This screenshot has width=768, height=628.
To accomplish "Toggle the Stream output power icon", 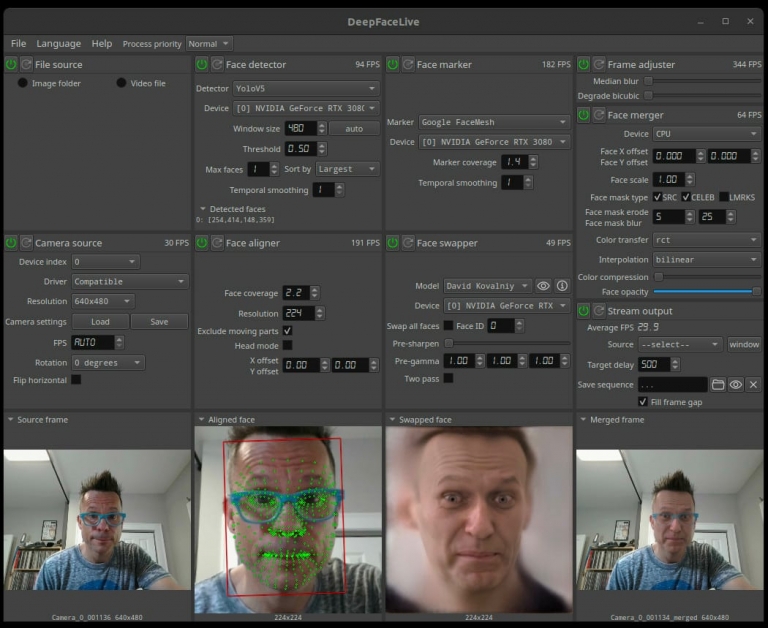I will point(584,311).
